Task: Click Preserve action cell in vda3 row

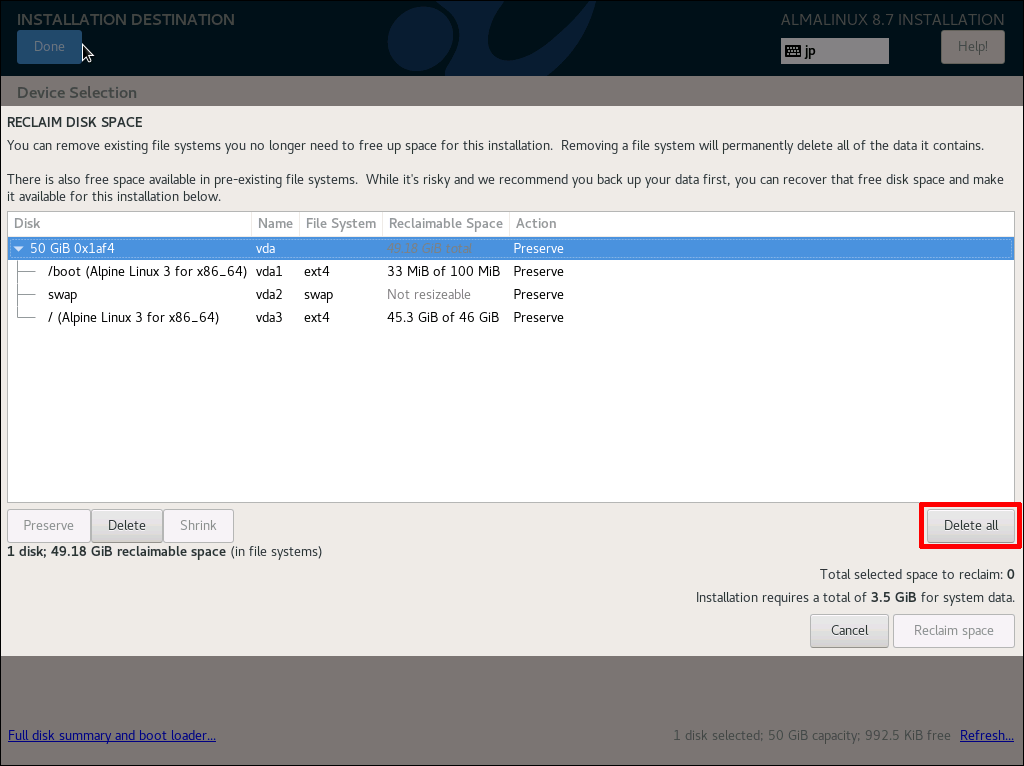Action: pos(538,317)
